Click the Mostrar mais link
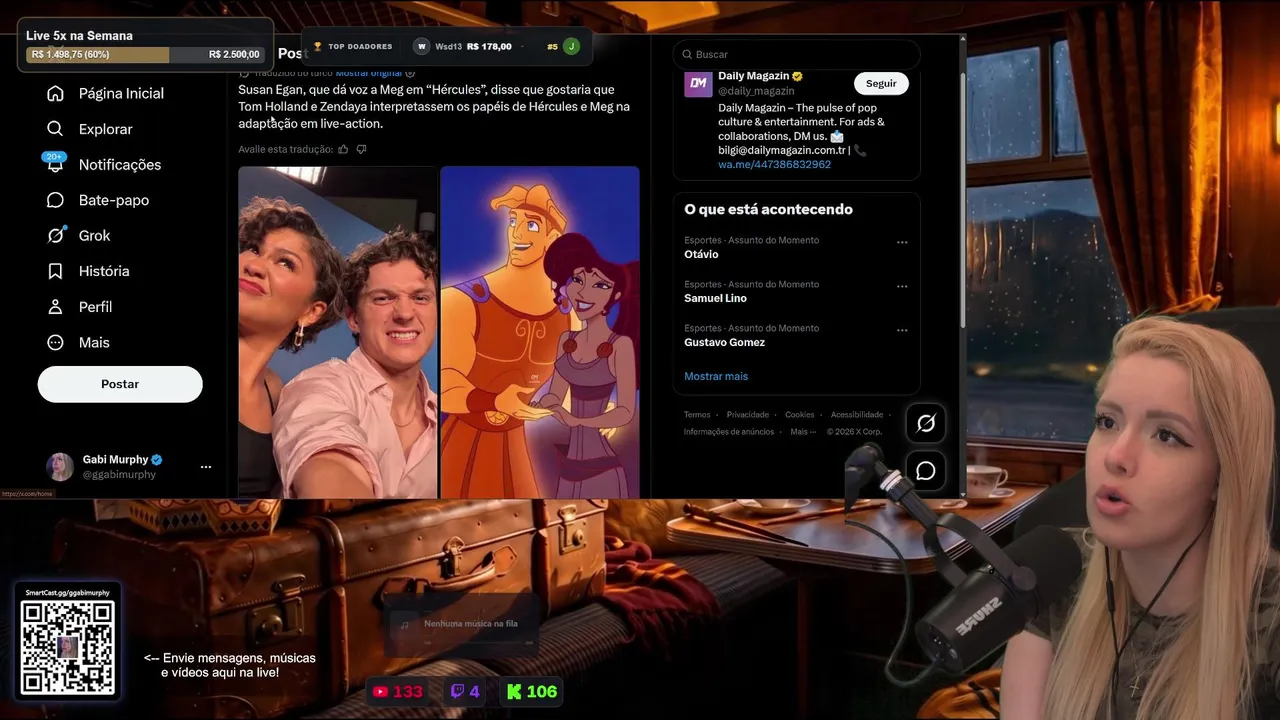 click(716, 376)
